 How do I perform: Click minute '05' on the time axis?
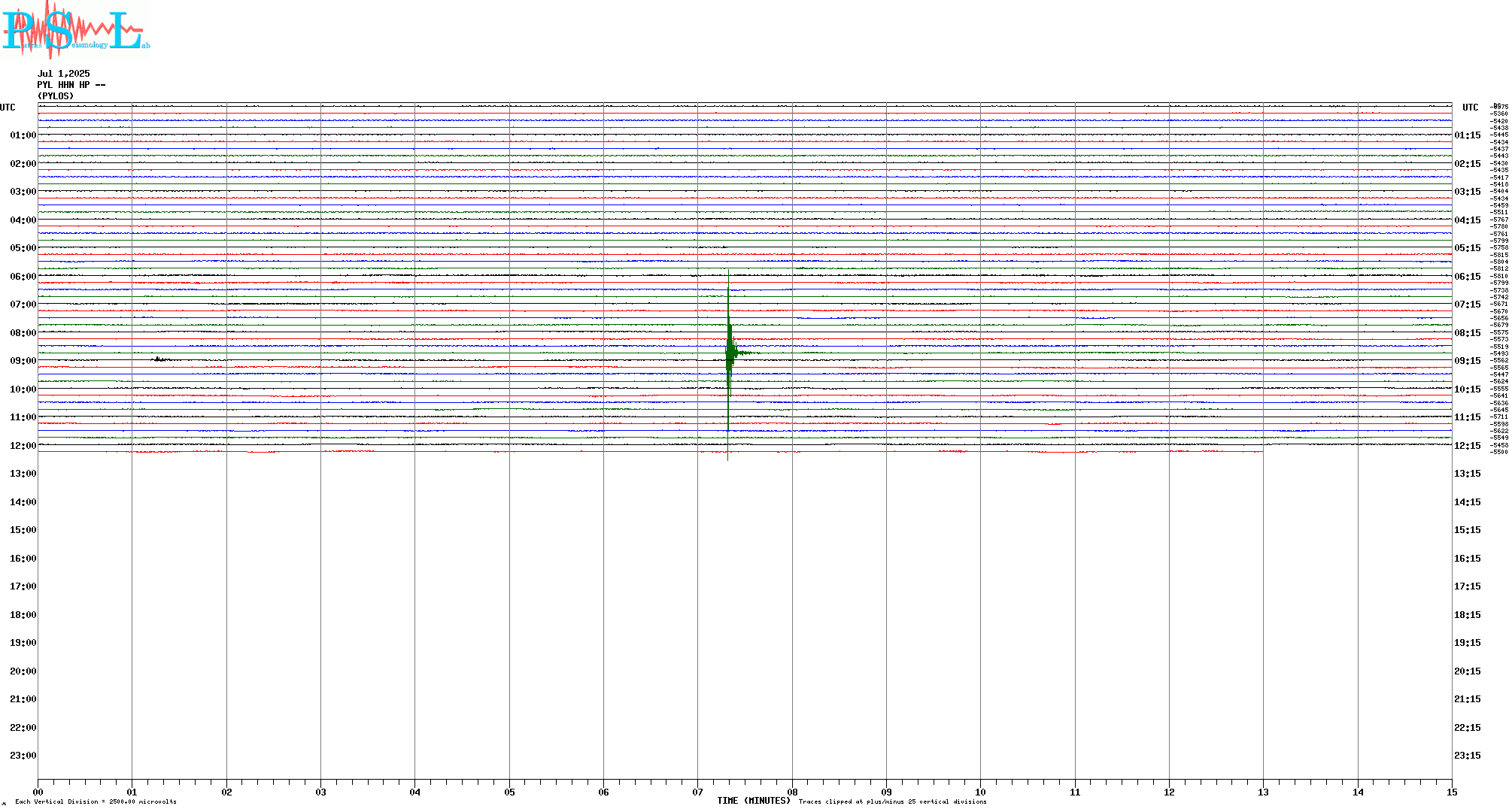[509, 792]
